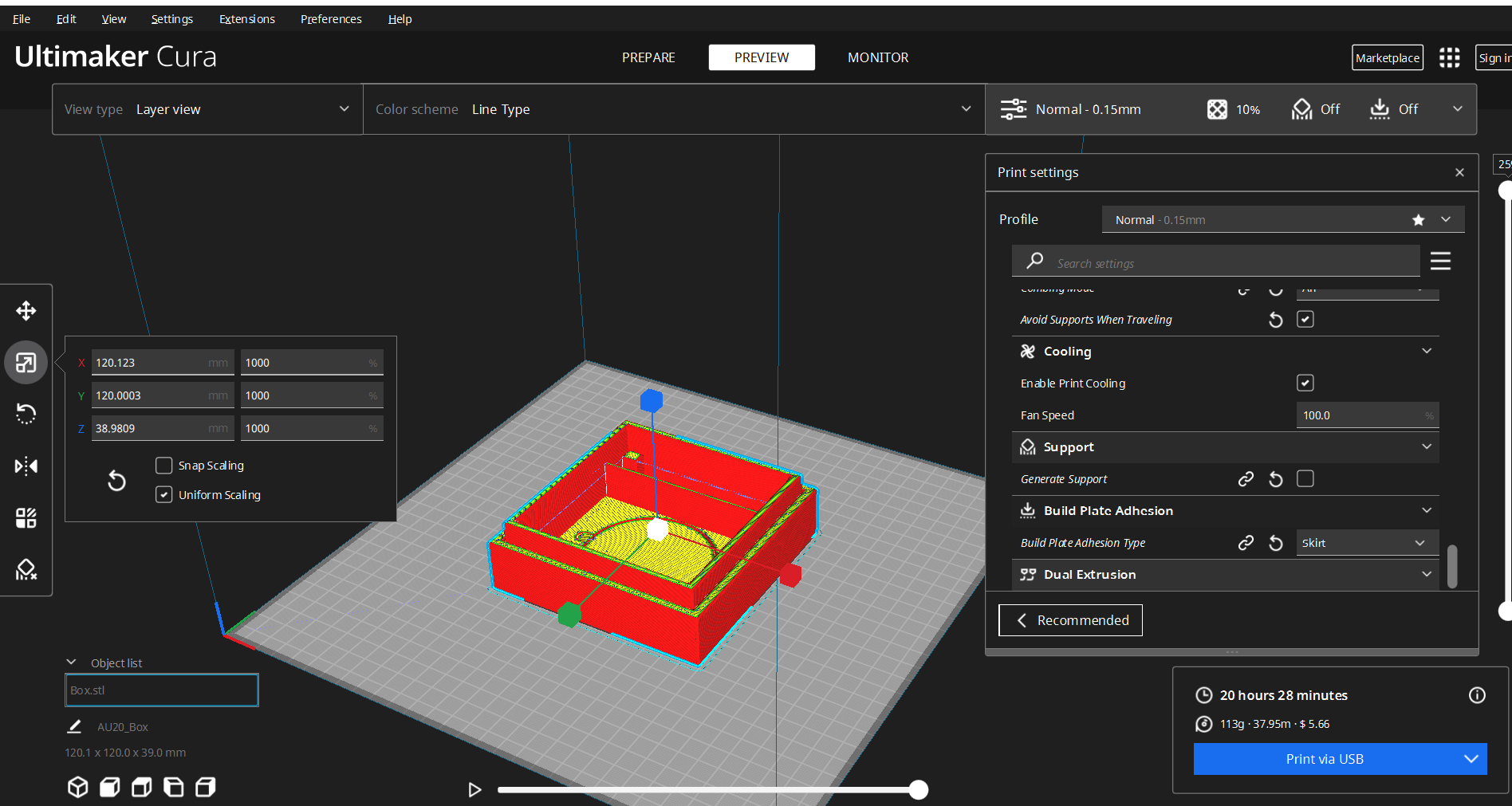
Task: Open the Extensions menu
Action: point(247,19)
